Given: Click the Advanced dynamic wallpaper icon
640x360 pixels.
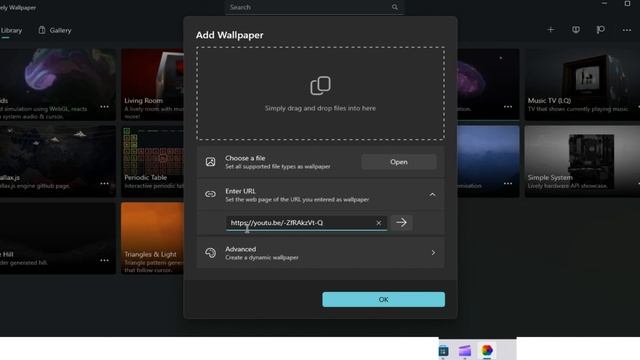Looking at the screenshot, I should click(211, 253).
